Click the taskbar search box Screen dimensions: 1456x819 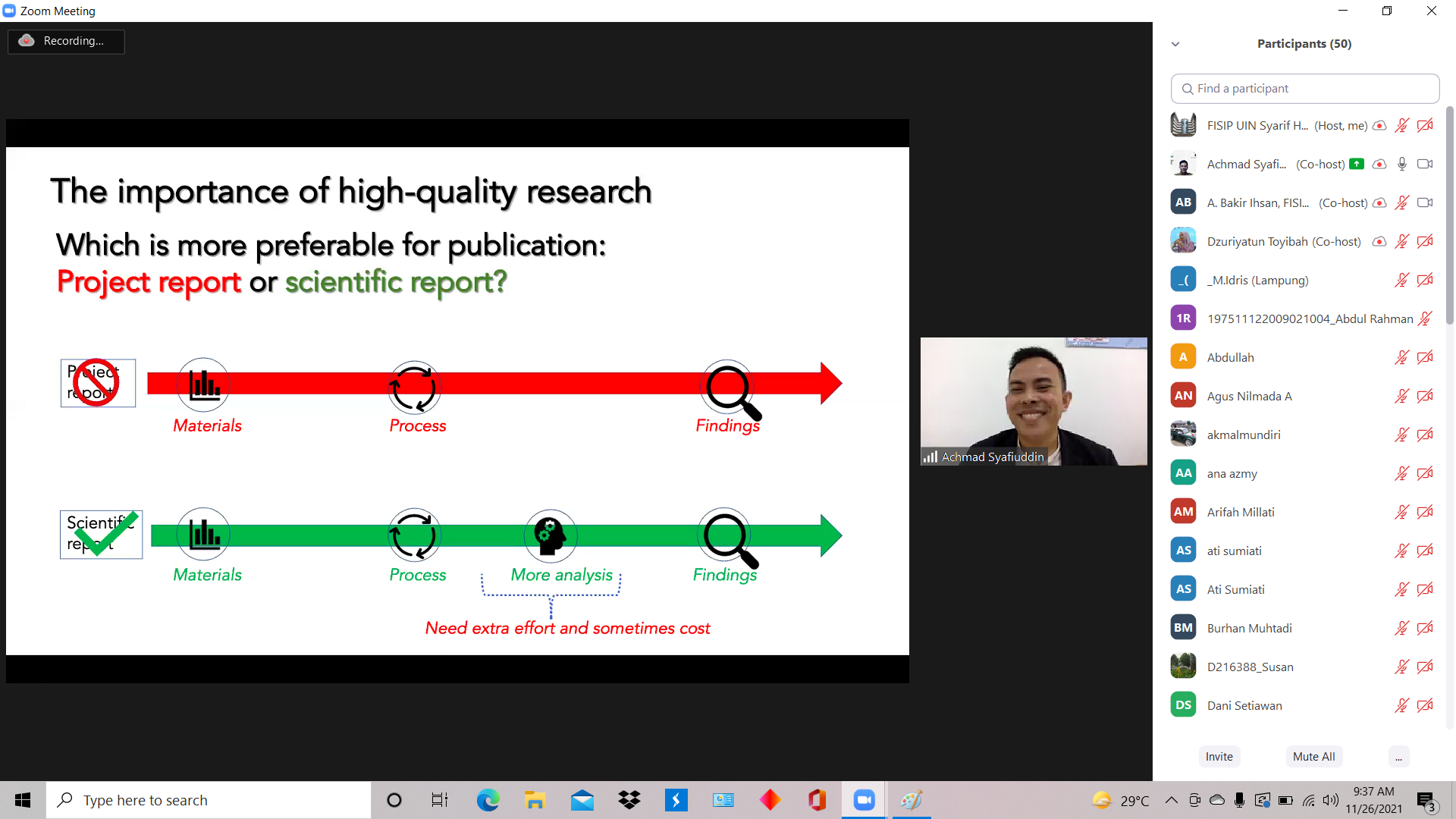[x=209, y=800]
